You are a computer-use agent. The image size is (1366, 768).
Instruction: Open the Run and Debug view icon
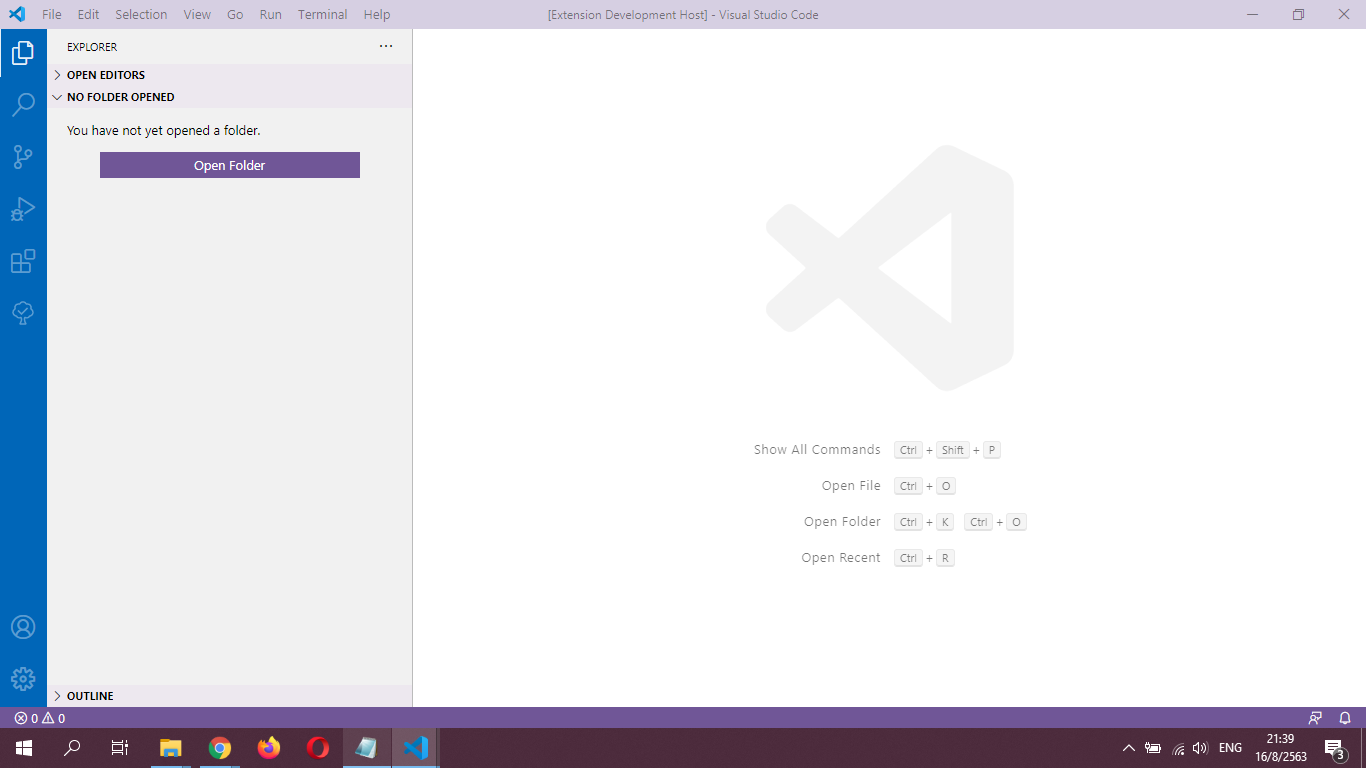coord(23,209)
